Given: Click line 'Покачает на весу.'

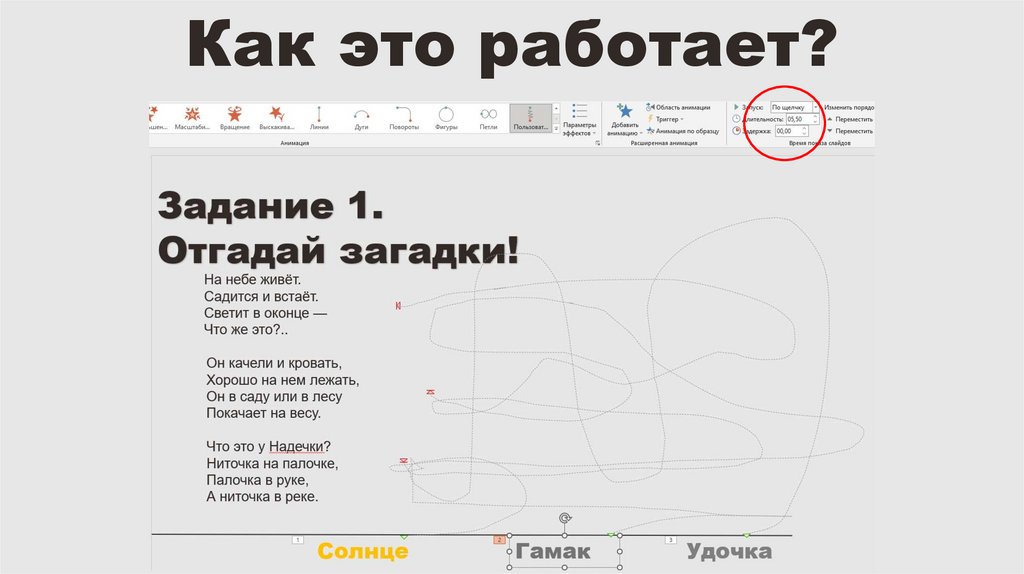Looking at the screenshot, I should 263,413.
